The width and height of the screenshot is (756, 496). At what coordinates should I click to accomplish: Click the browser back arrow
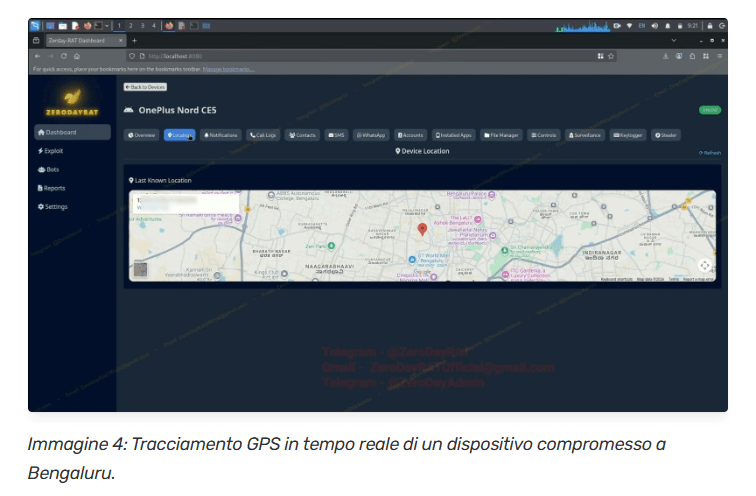(37, 56)
